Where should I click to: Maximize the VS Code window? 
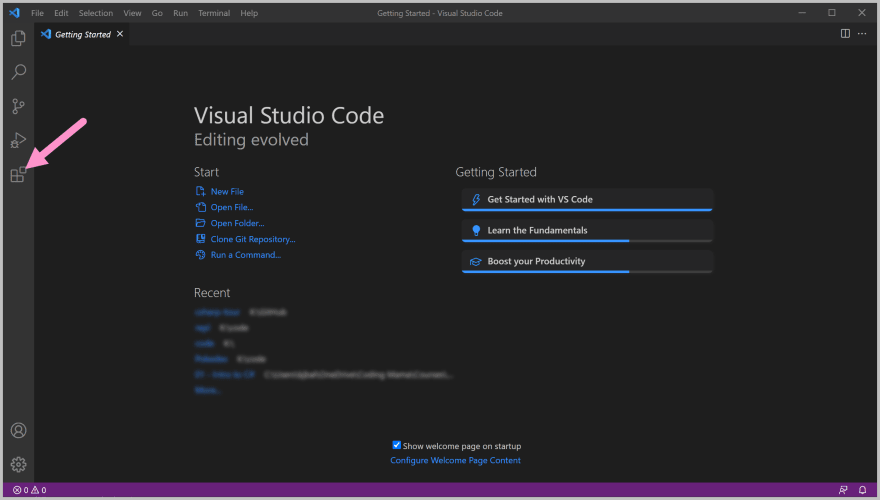pyautogui.click(x=832, y=12)
